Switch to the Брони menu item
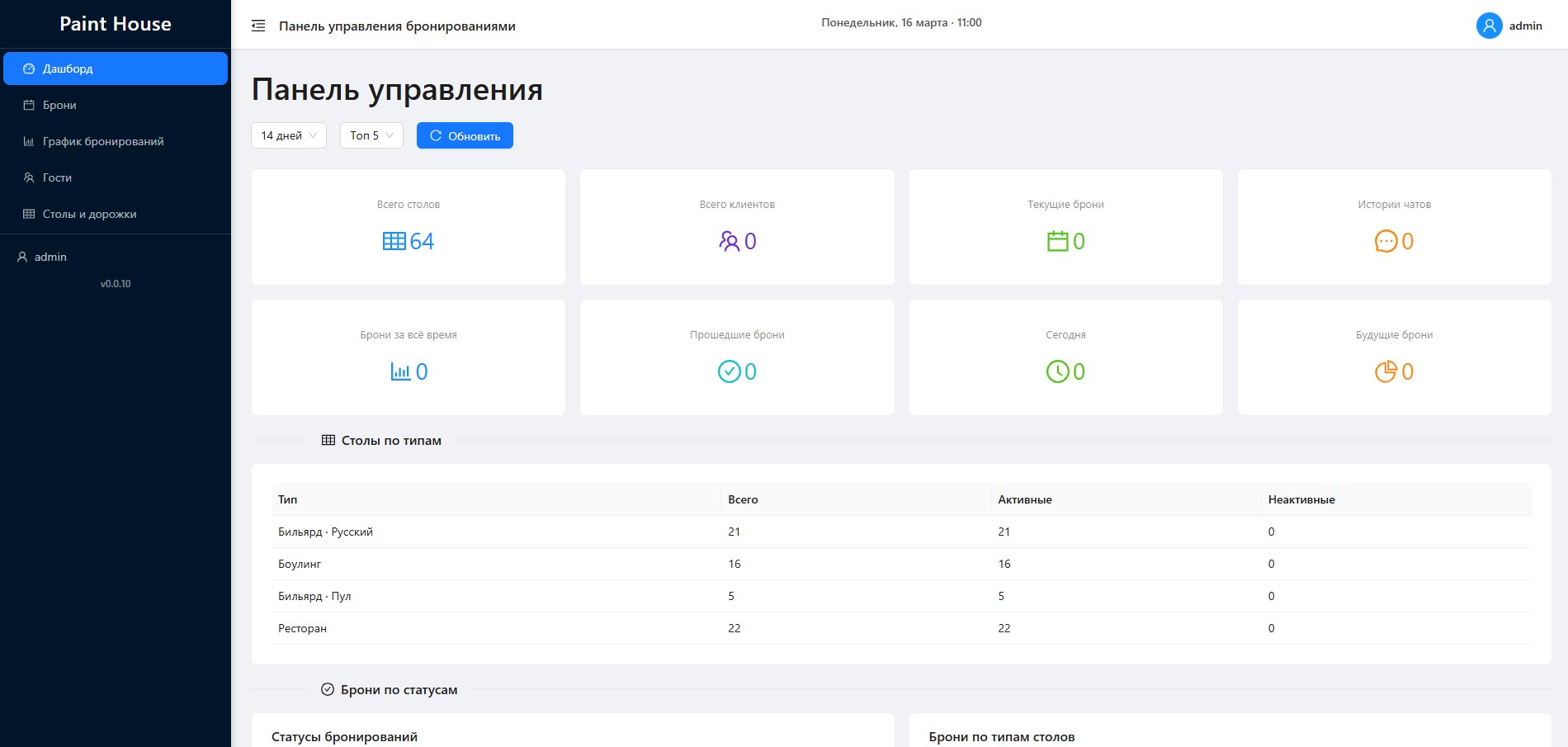1568x747 pixels. 59,105
